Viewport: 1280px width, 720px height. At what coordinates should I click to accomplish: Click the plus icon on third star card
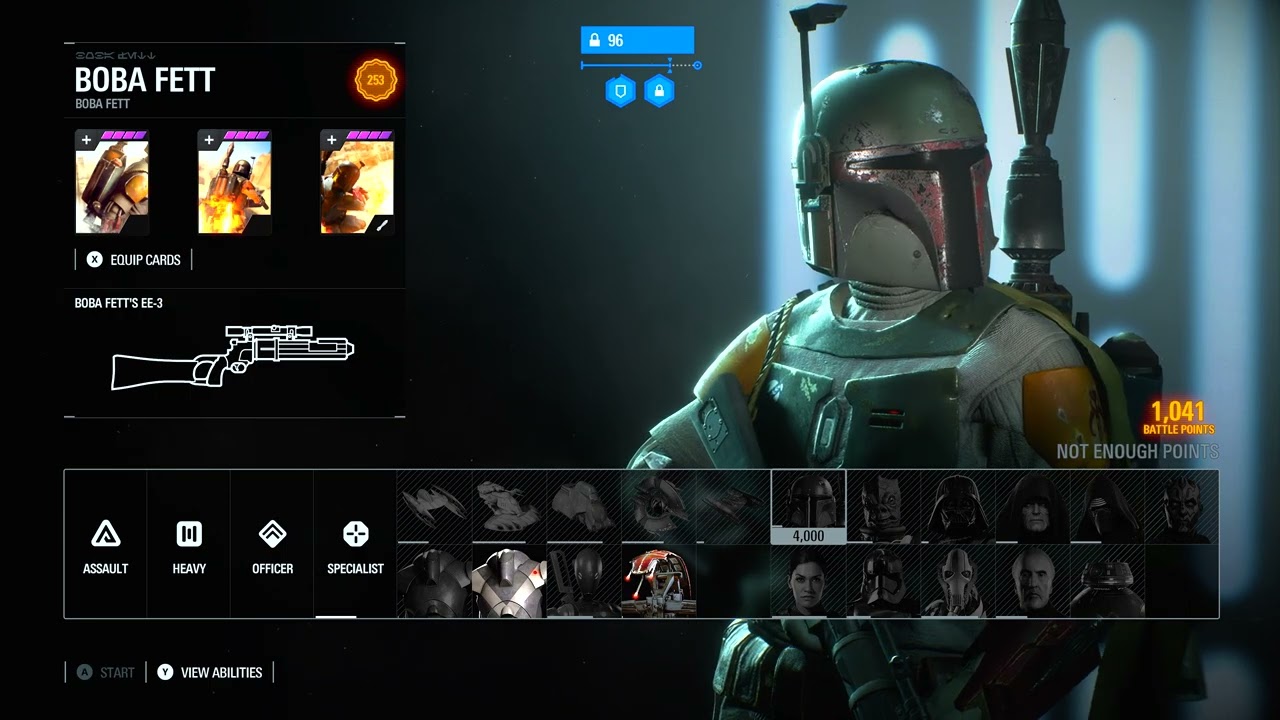click(331, 141)
